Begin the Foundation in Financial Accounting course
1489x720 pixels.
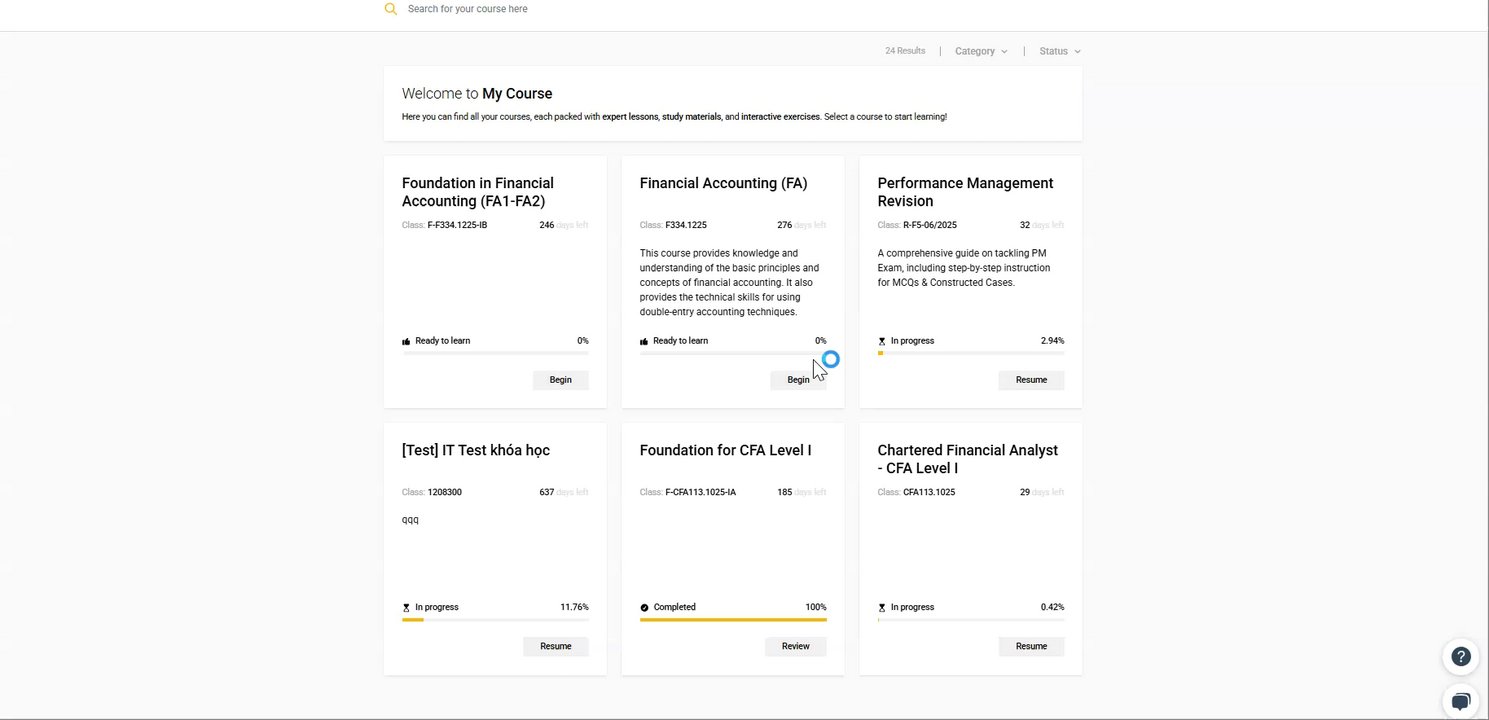click(x=560, y=380)
